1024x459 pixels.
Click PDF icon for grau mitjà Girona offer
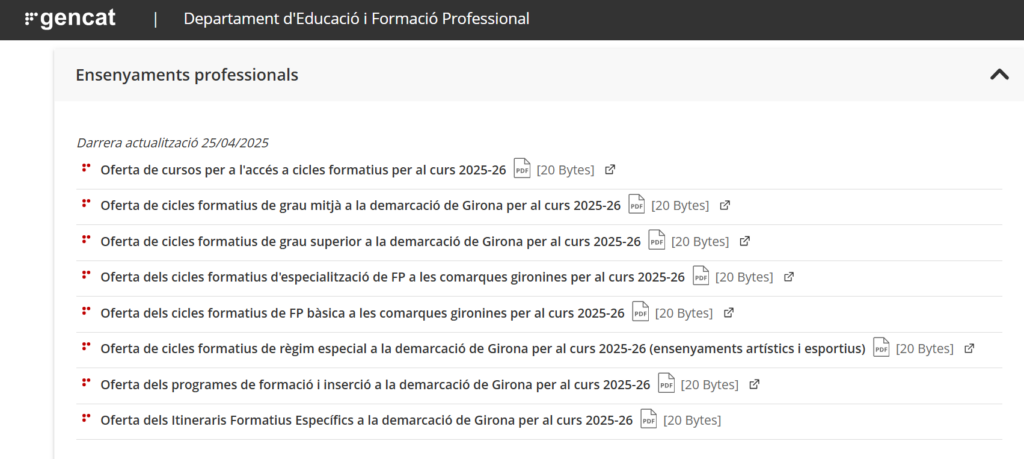(636, 205)
